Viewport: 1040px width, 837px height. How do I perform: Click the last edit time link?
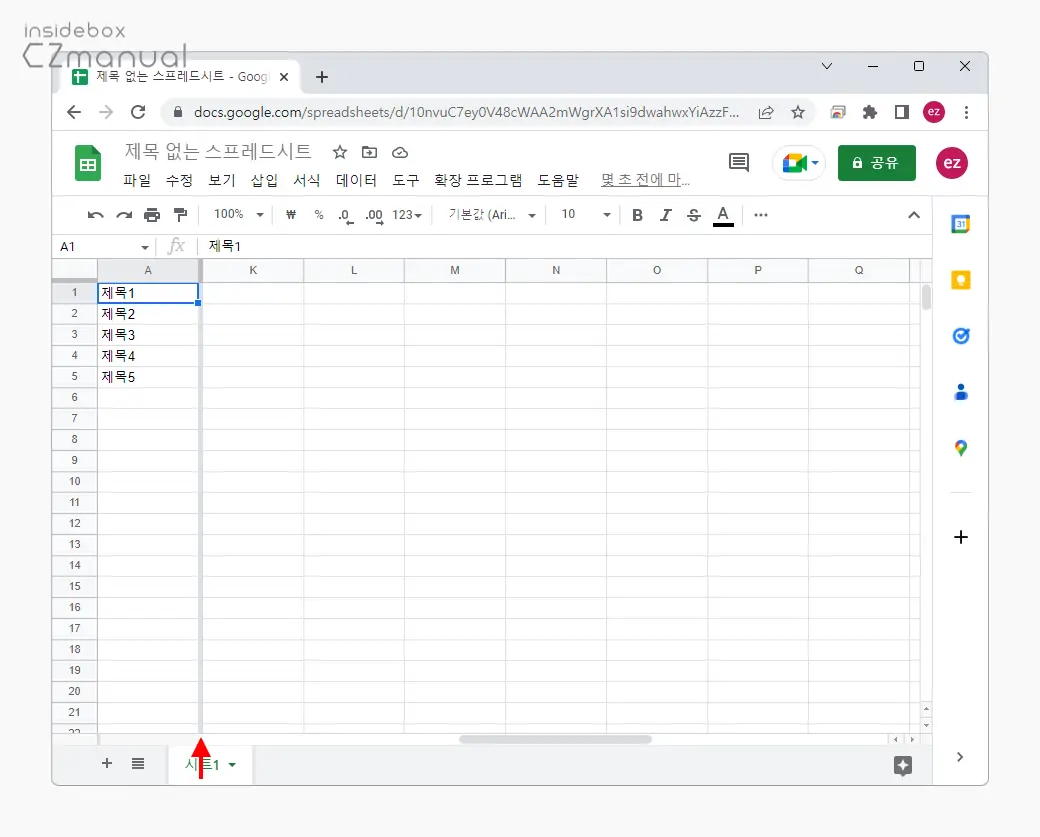pyautogui.click(x=645, y=181)
